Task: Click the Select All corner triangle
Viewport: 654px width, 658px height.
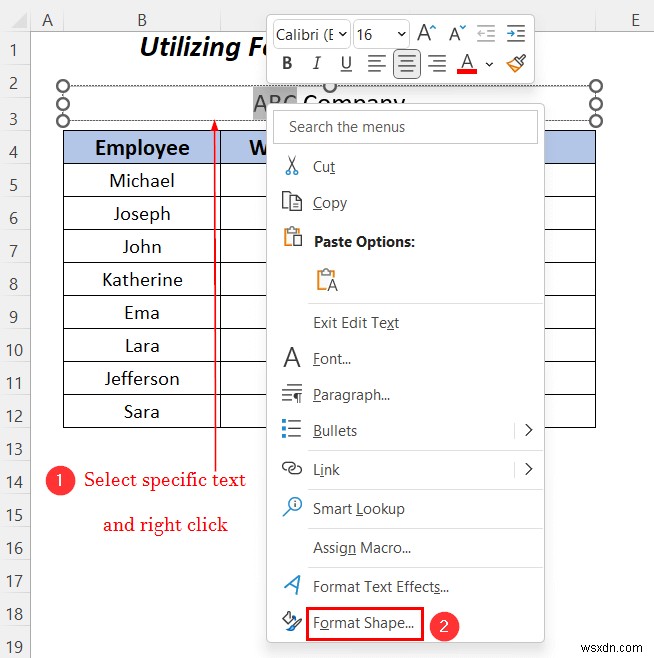Action: click(x=19, y=20)
